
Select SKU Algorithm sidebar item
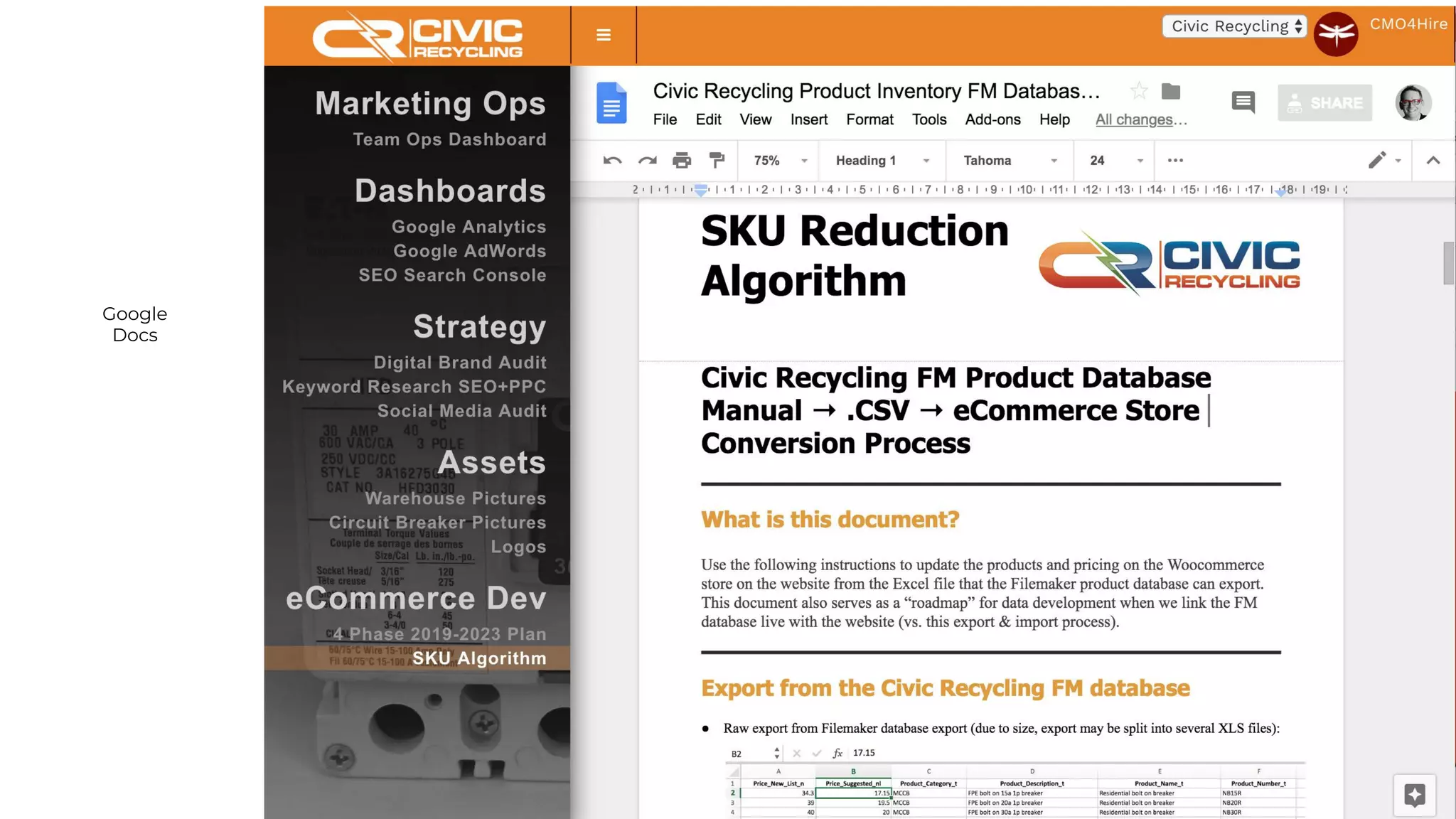point(417,658)
